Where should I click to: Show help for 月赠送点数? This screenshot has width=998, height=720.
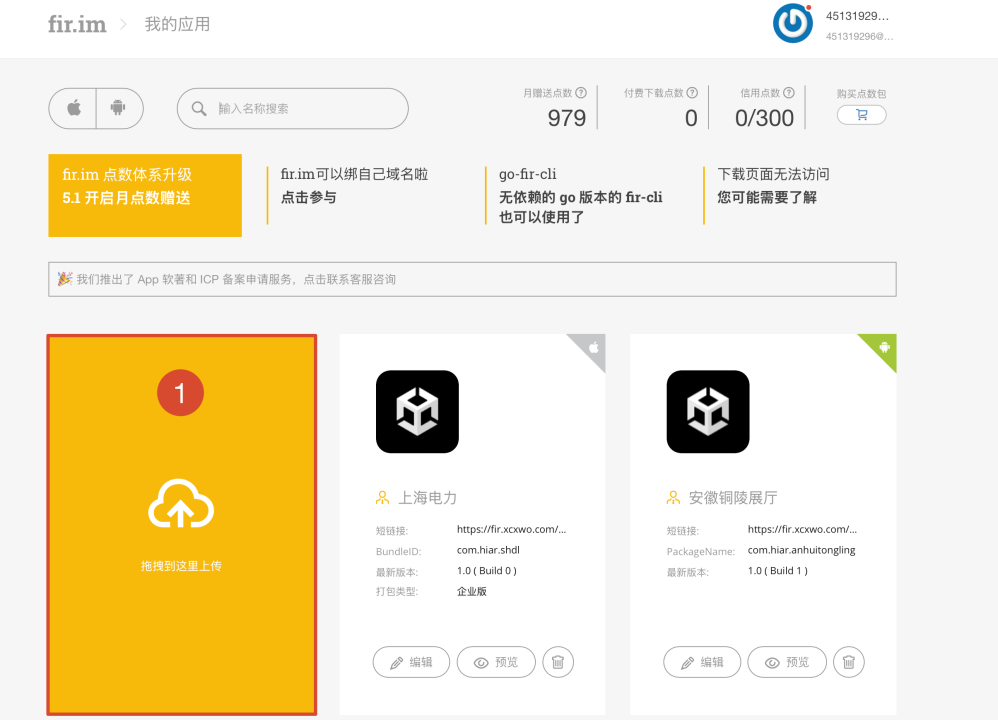click(581, 93)
